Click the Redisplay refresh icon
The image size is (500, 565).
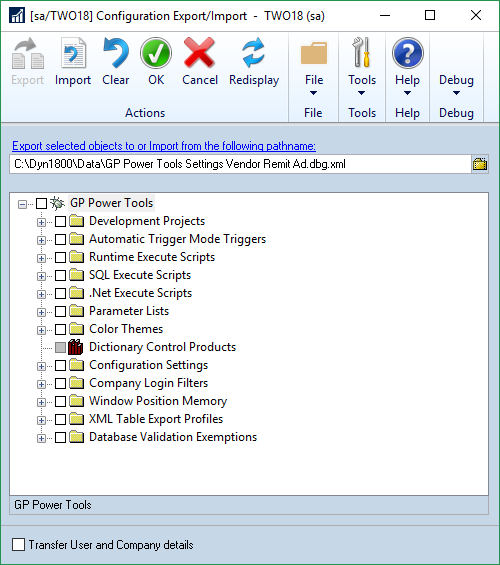253,53
